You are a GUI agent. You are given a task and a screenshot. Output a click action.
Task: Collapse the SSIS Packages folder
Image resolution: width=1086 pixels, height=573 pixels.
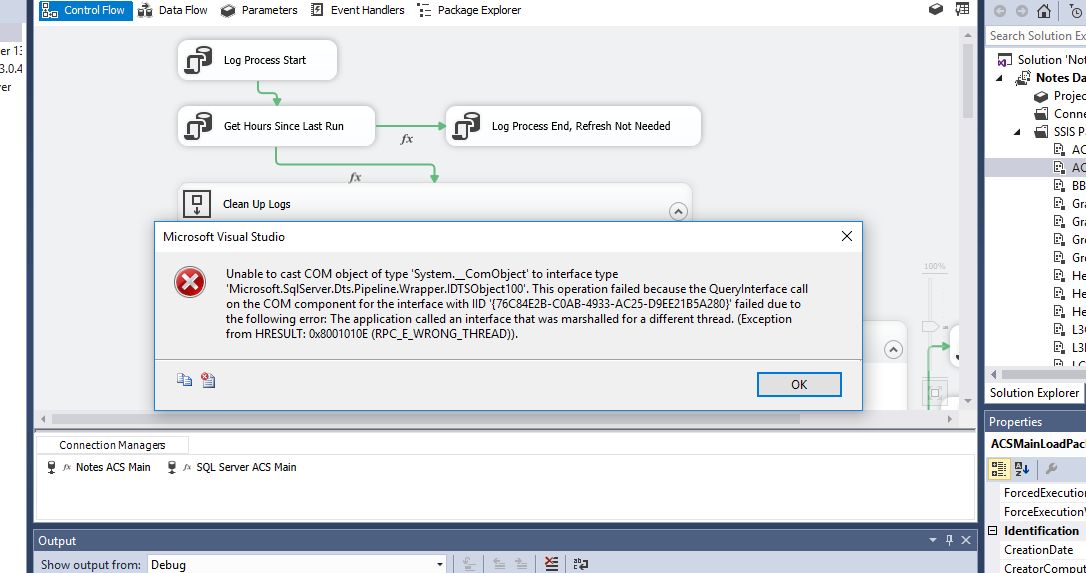coord(1017,132)
